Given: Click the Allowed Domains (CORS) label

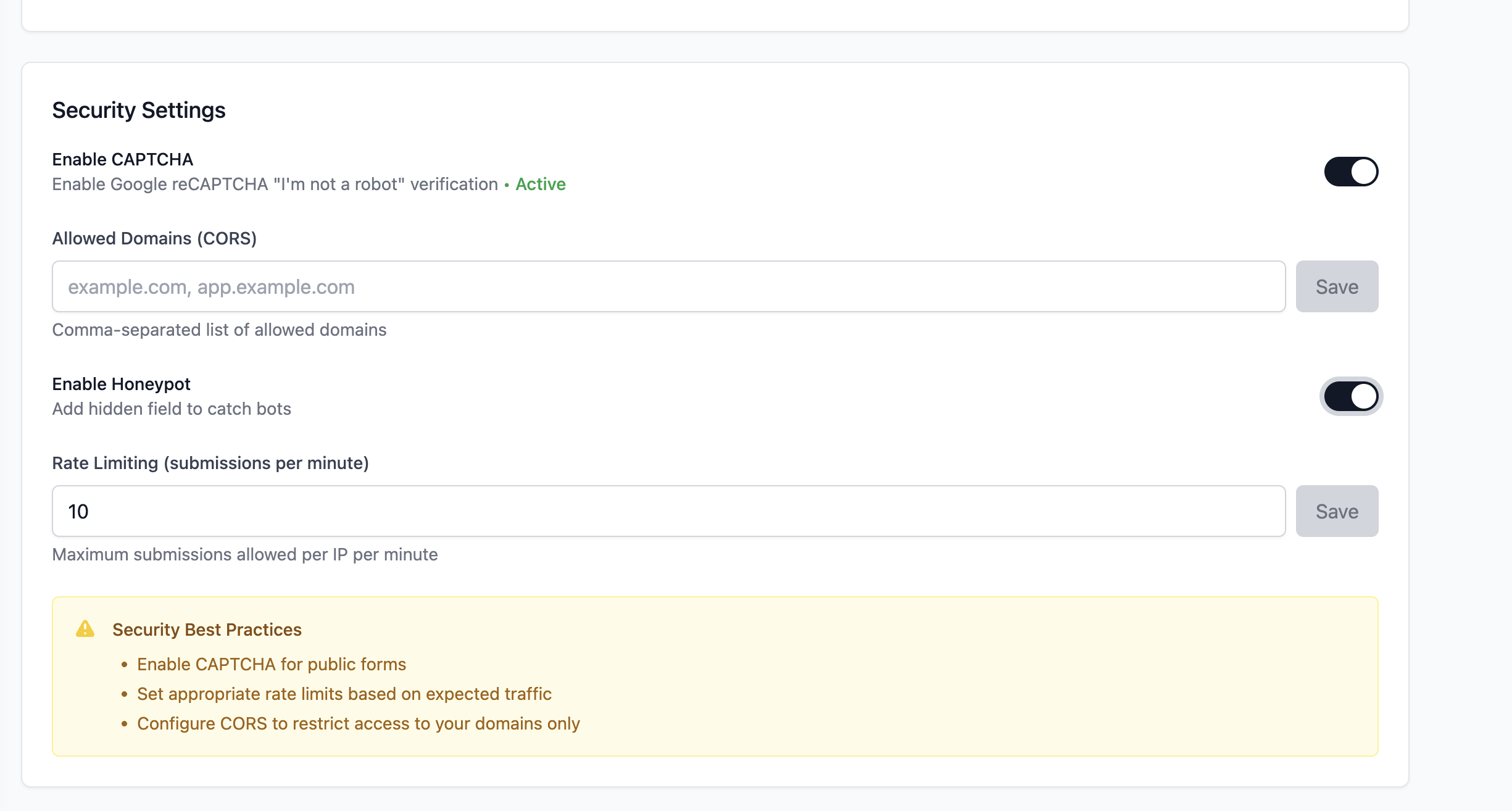Looking at the screenshot, I should tap(154, 238).
